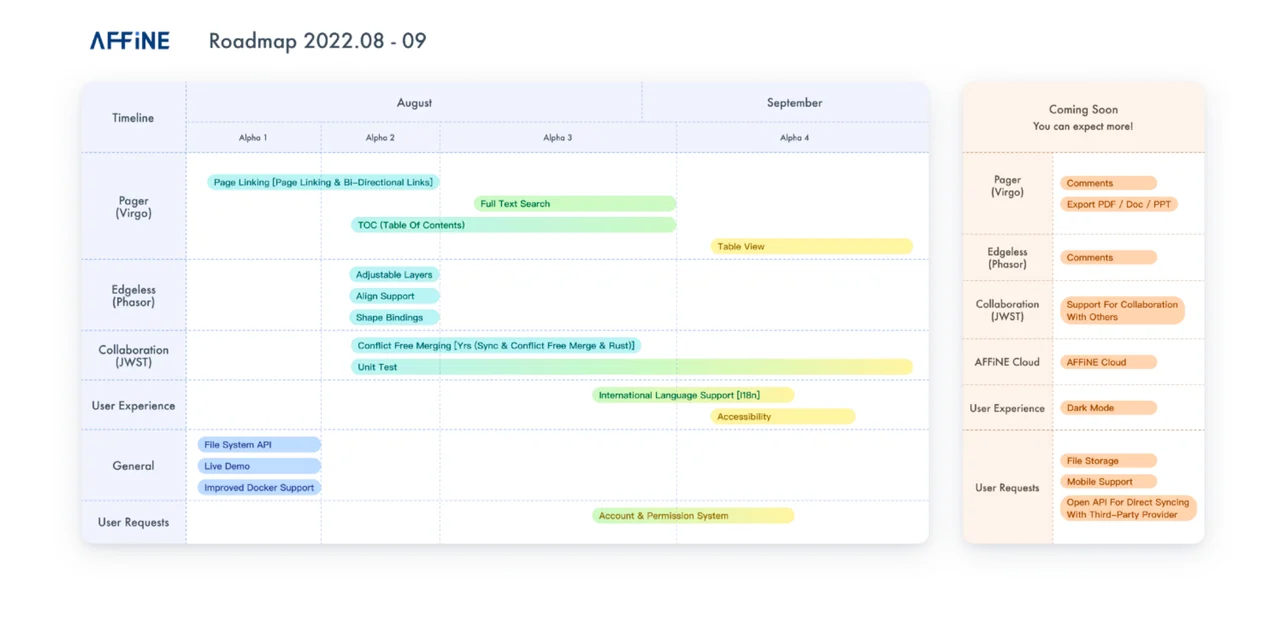Select the "Roadmap 2022.08 - 09" title
The height and width of the screenshot is (632, 1280).
coord(317,41)
